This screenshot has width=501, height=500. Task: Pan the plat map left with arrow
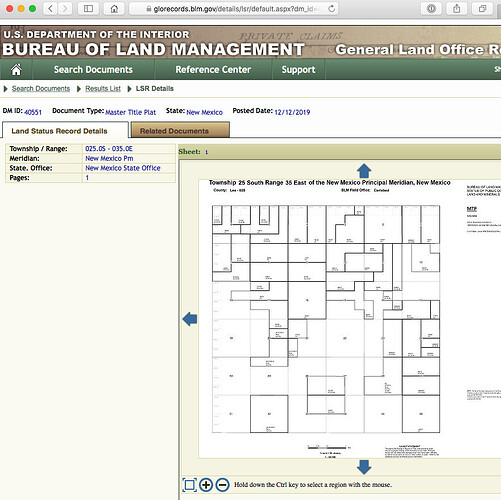pos(190,319)
